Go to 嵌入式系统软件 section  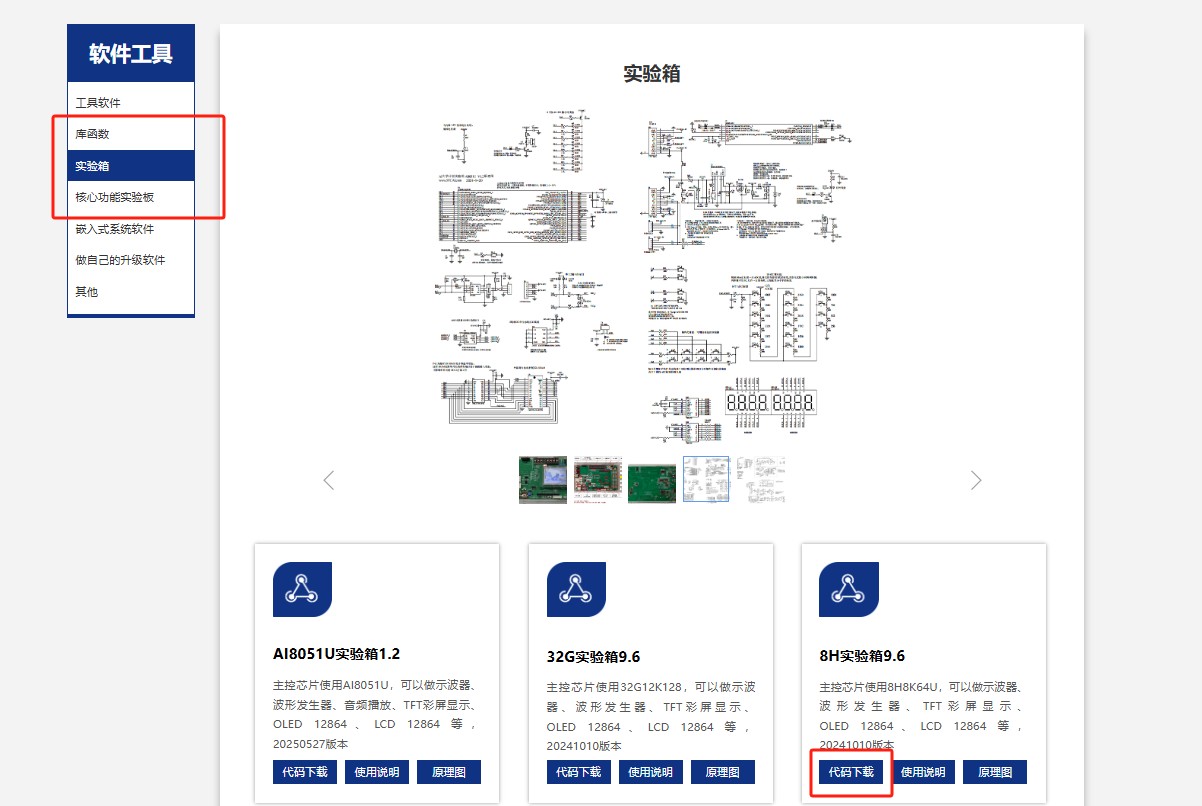pos(131,229)
